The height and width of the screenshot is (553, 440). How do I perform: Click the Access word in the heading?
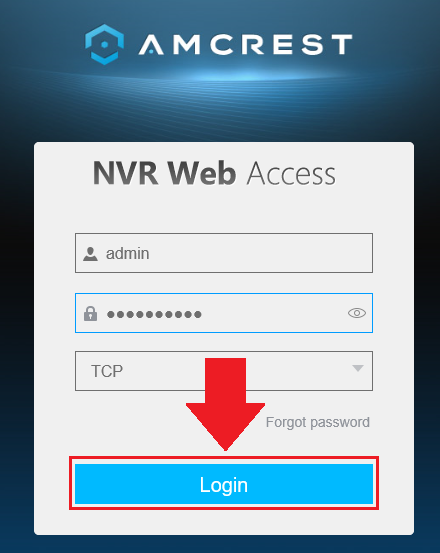pyautogui.click(x=291, y=174)
